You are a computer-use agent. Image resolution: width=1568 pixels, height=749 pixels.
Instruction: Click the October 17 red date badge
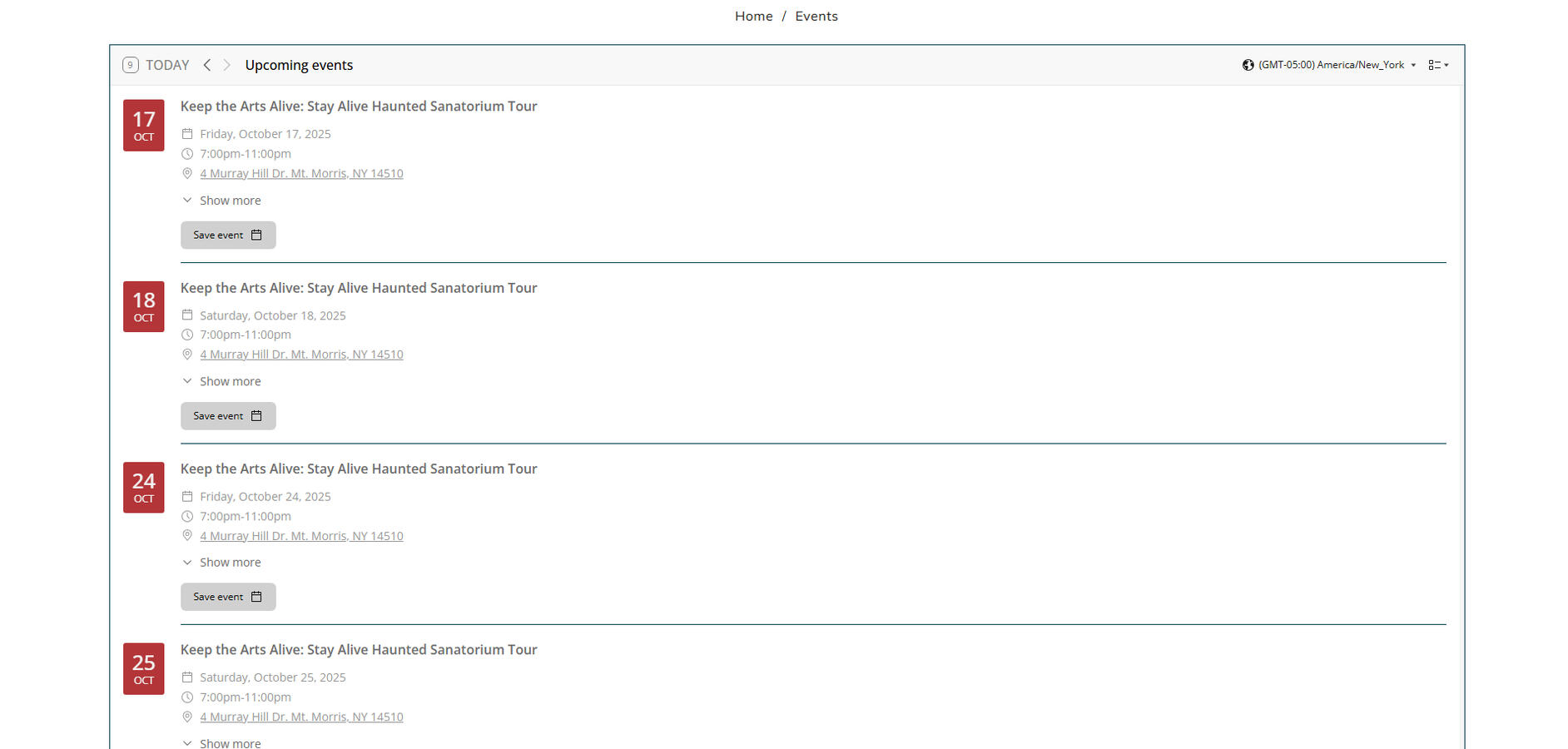(144, 126)
